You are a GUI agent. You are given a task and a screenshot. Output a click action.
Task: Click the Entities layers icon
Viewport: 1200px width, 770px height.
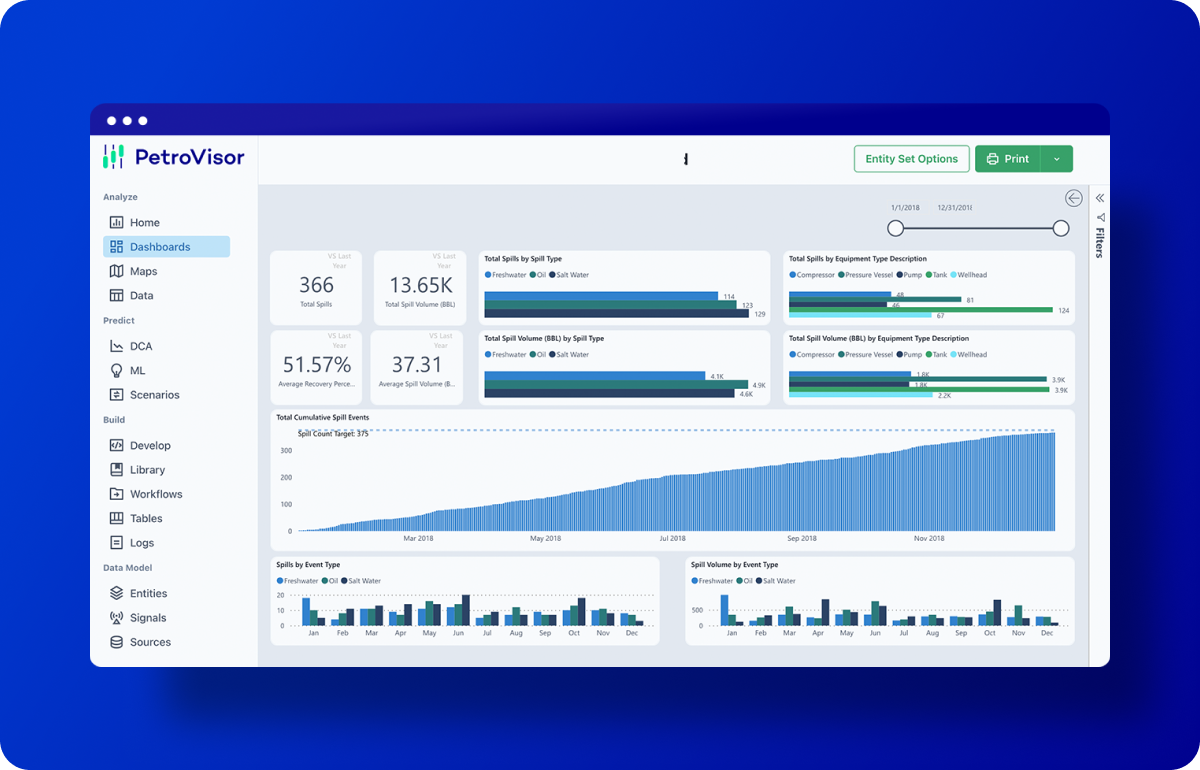tap(116, 593)
